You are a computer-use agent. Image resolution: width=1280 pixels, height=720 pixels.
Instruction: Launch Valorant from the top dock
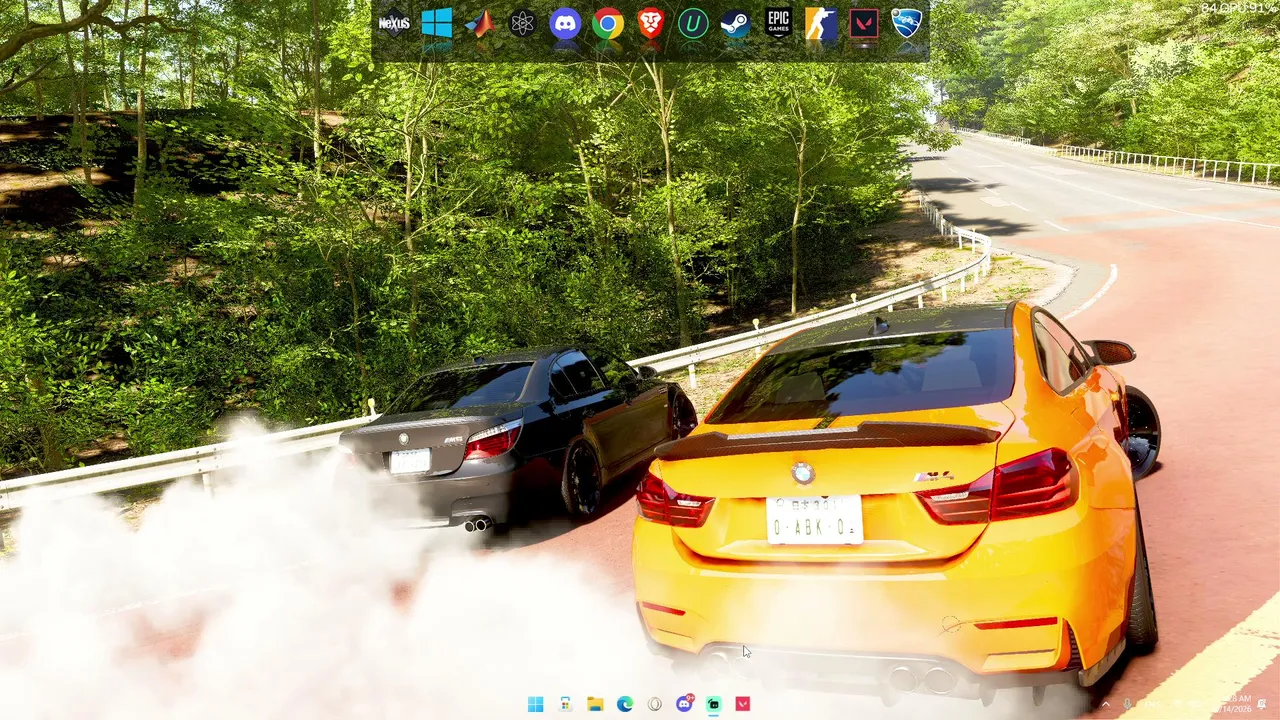(x=864, y=23)
